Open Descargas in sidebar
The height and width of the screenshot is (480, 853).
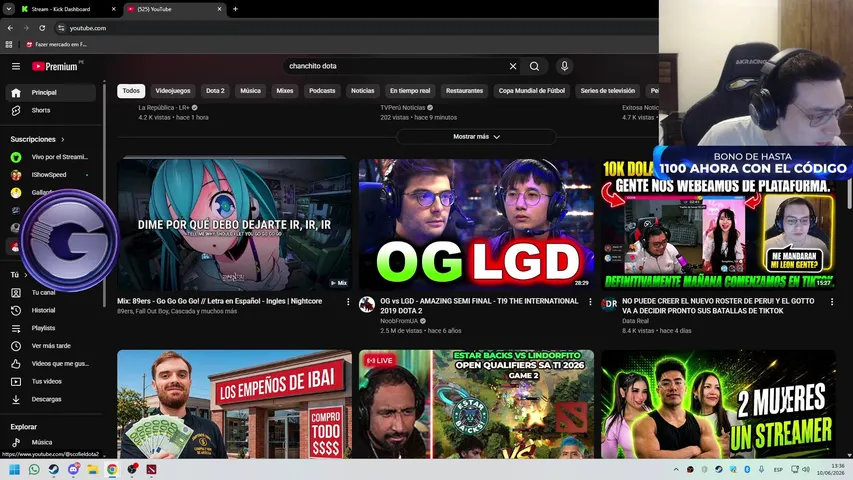[x=51, y=399]
